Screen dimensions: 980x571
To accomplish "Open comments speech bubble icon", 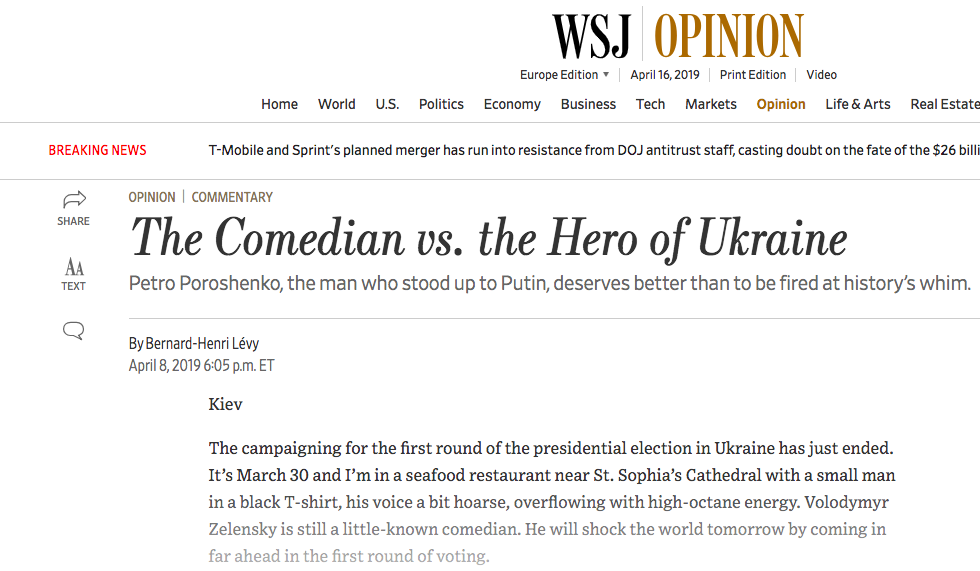I will (x=74, y=330).
